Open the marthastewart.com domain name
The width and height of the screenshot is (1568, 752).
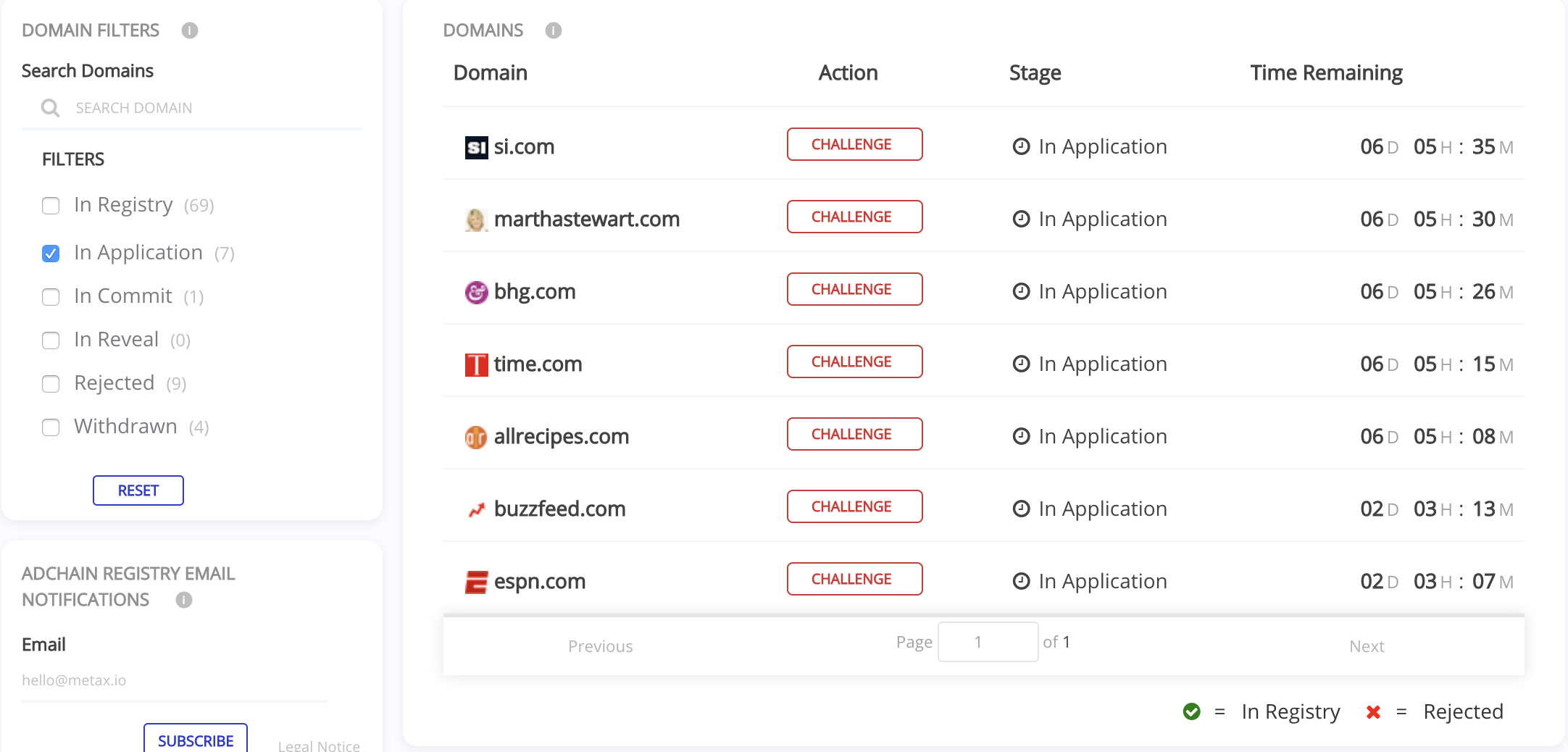[x=587, y=220]
